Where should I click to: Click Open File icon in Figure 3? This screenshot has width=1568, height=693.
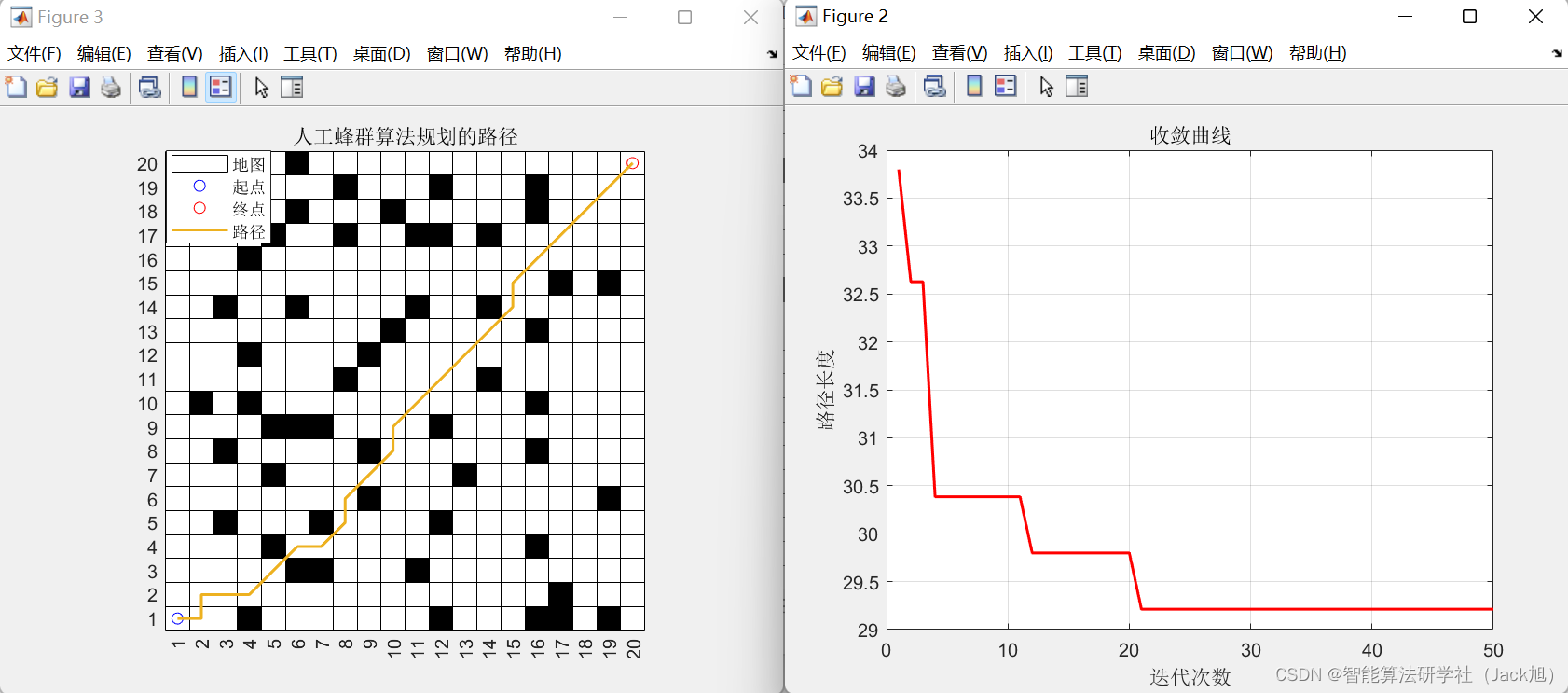tap(47, 87)
